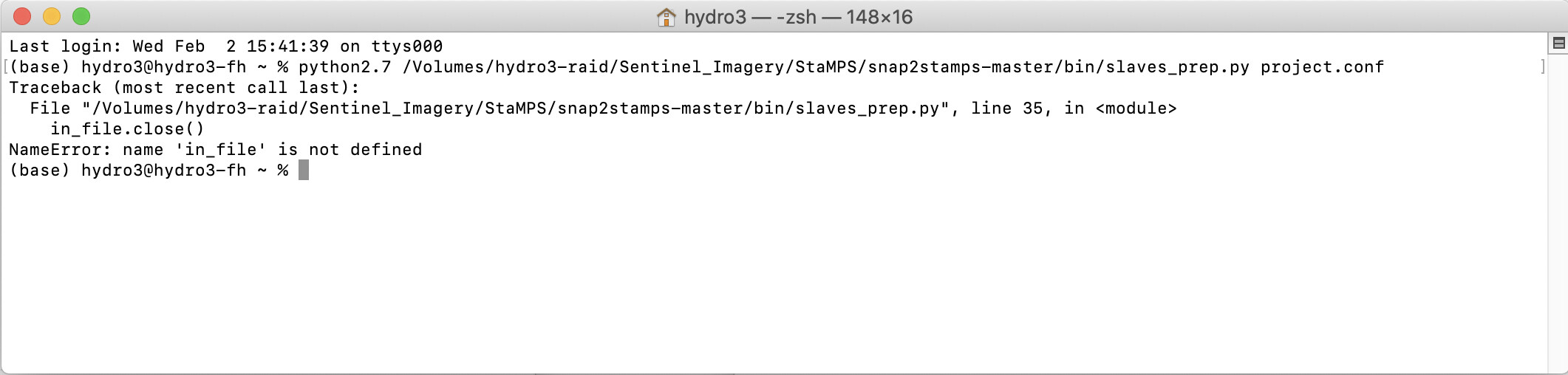This screenshot has height=375, width=1568.
Task: Click 'project.conf' at the end of the command
Action: tap(1322, 67)
